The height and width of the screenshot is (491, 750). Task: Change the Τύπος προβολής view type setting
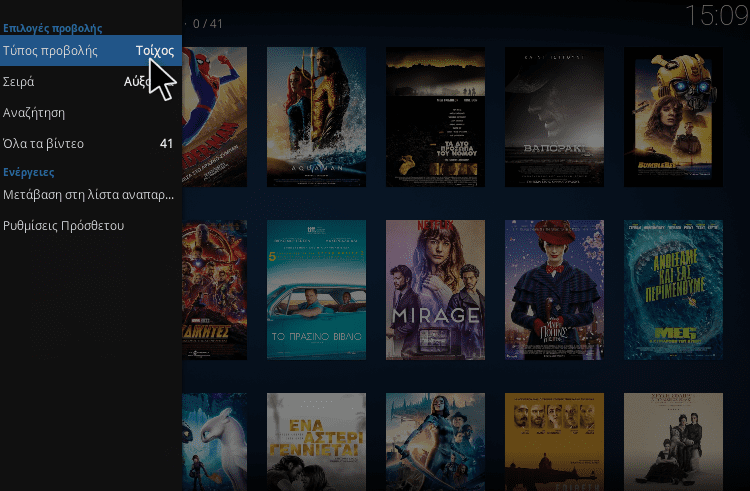(x=90, y=51)
